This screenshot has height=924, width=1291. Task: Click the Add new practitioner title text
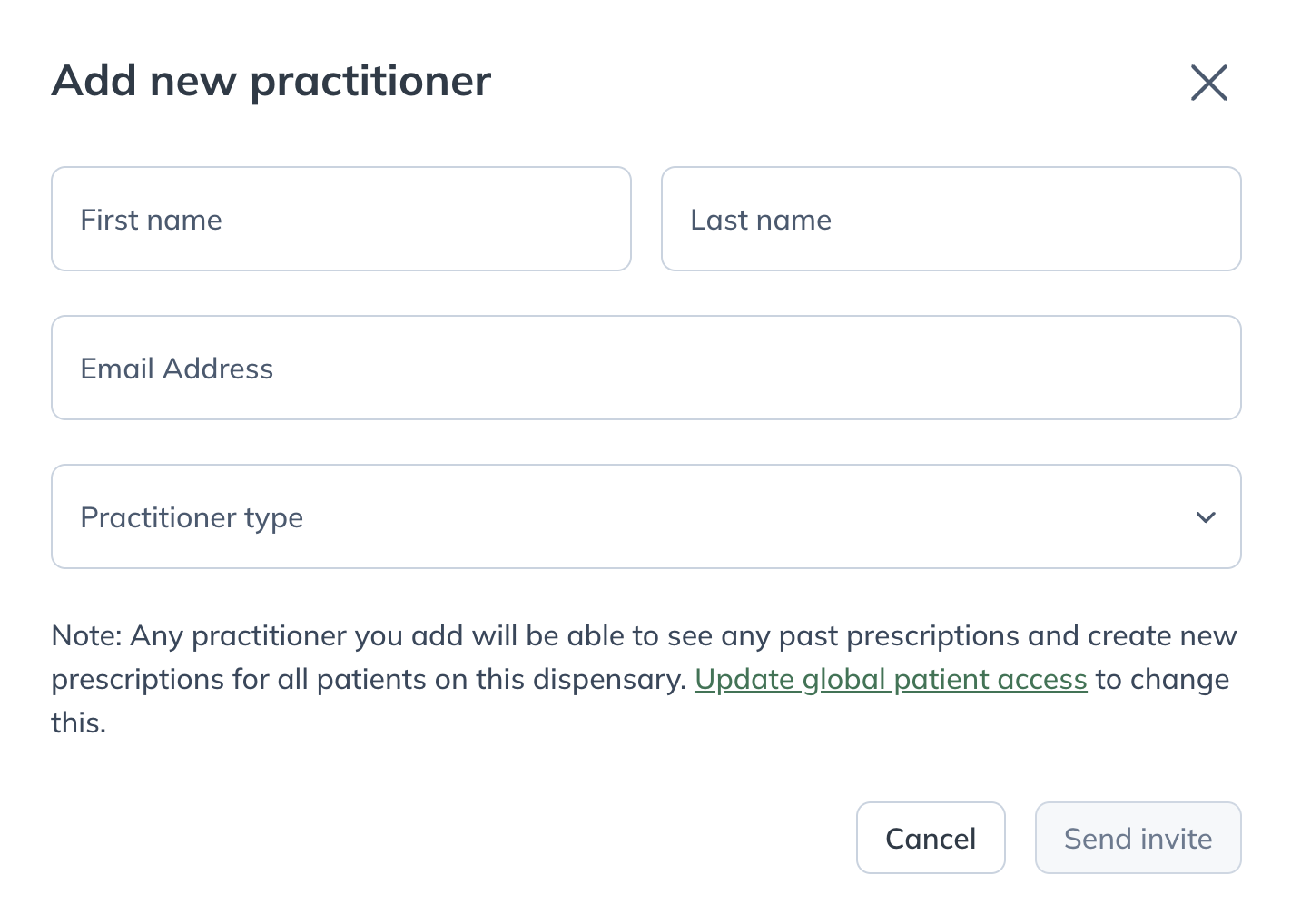[271, 81]
